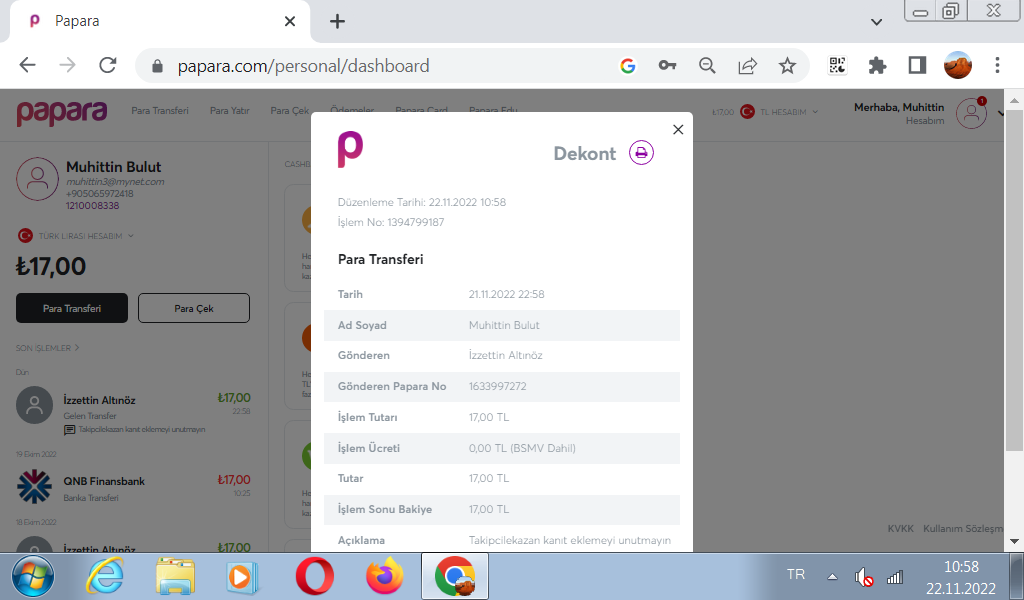Image resolution: width=1024 pixels, height=600 pixels.
Task: Click the share page icon in address bar
Action: pyautogui.click(x=747, y=66)
